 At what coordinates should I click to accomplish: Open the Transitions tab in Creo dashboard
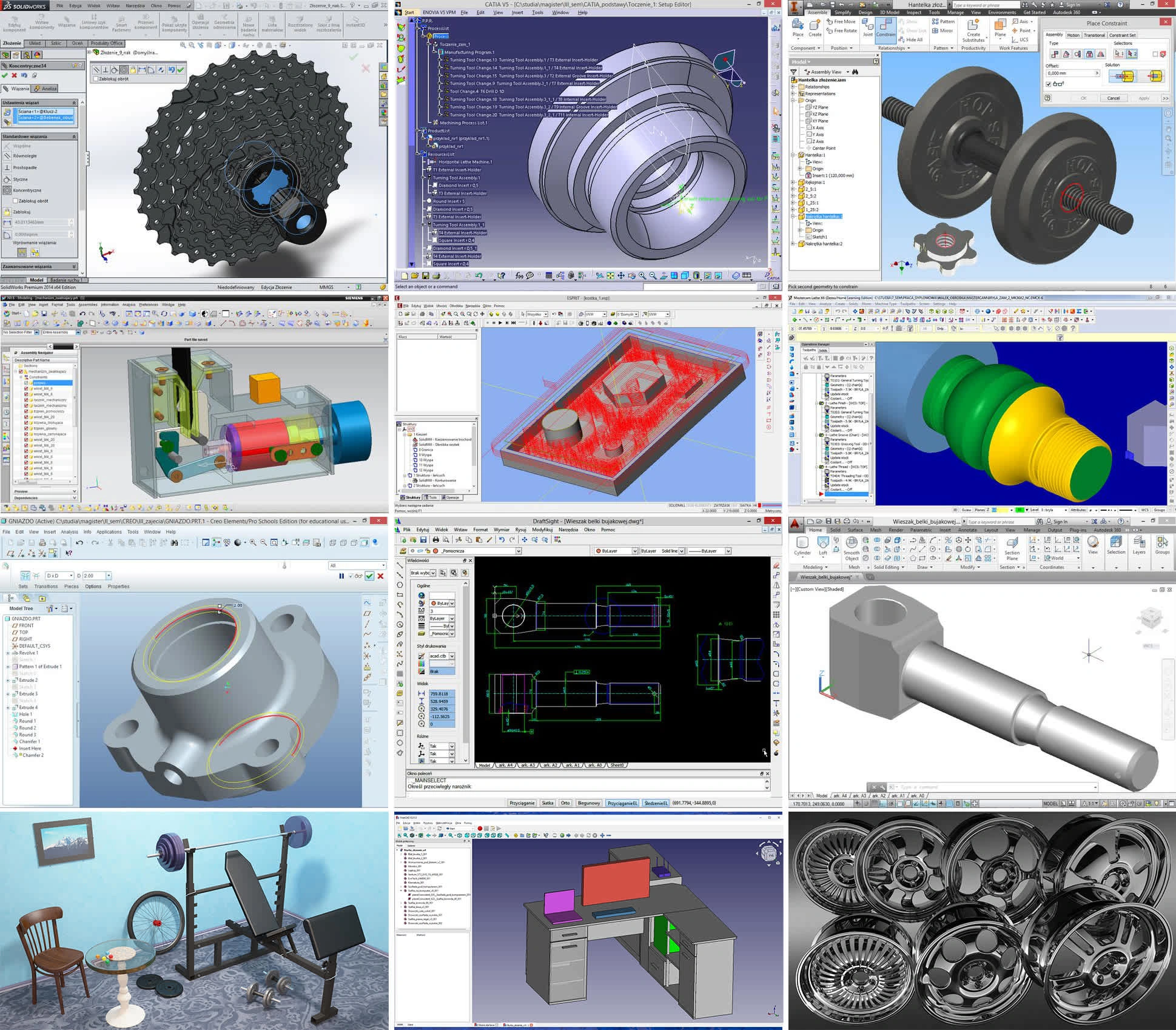tap(46, 587)
